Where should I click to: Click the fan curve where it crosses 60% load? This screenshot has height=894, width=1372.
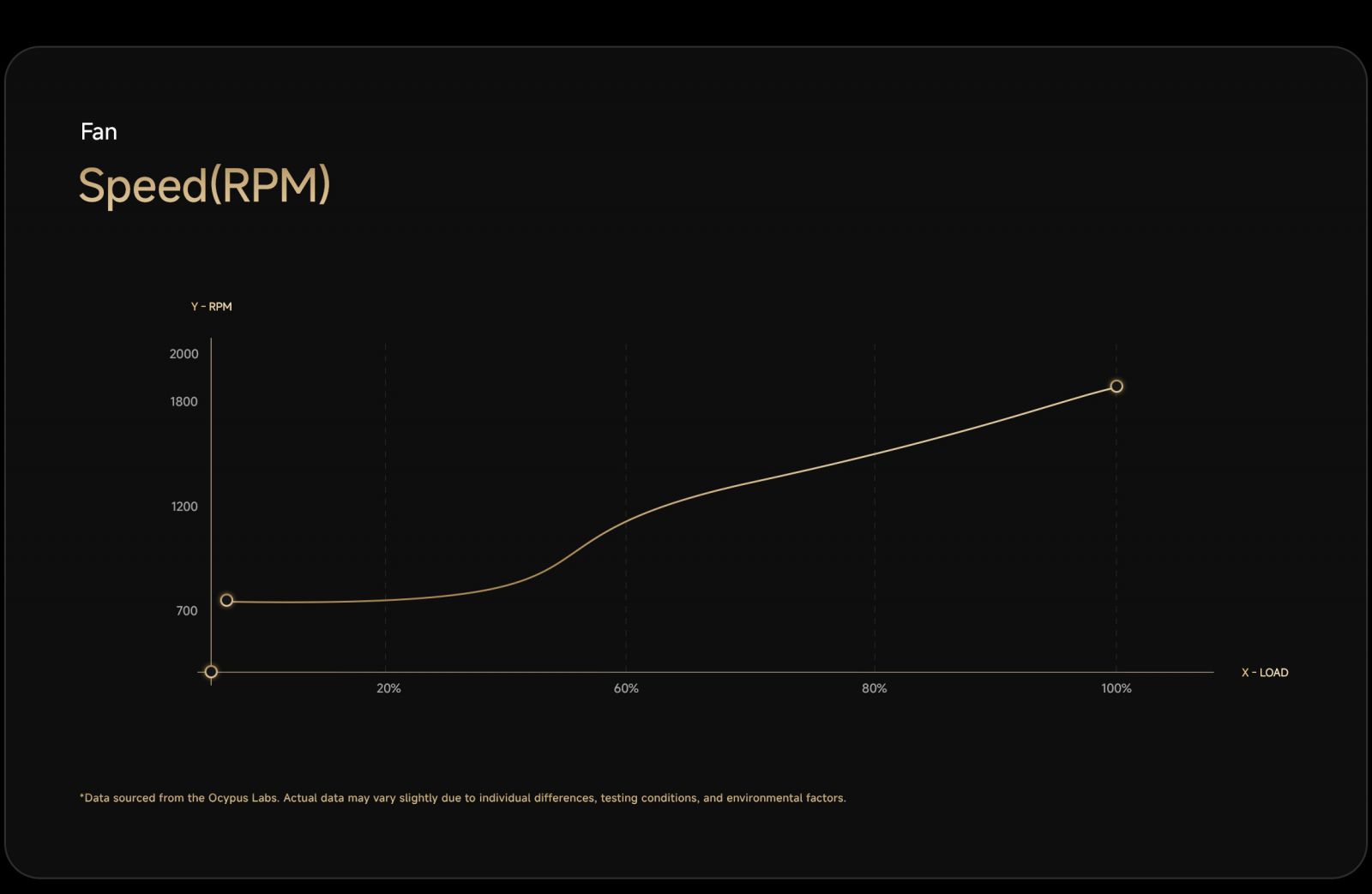coord(626,520)
